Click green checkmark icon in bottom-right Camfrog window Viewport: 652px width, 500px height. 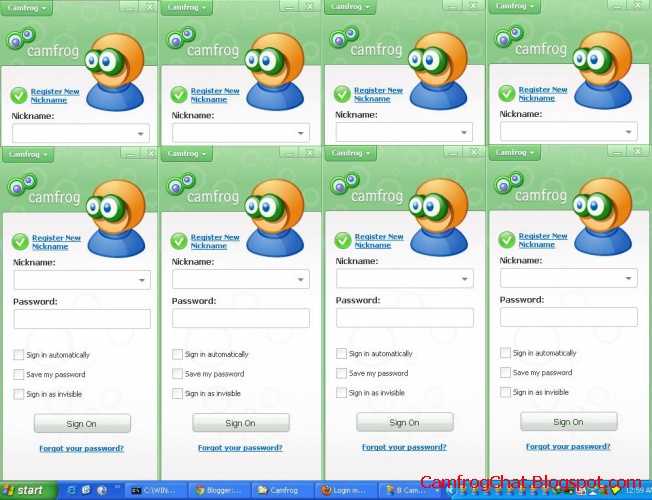pos(506,240)
